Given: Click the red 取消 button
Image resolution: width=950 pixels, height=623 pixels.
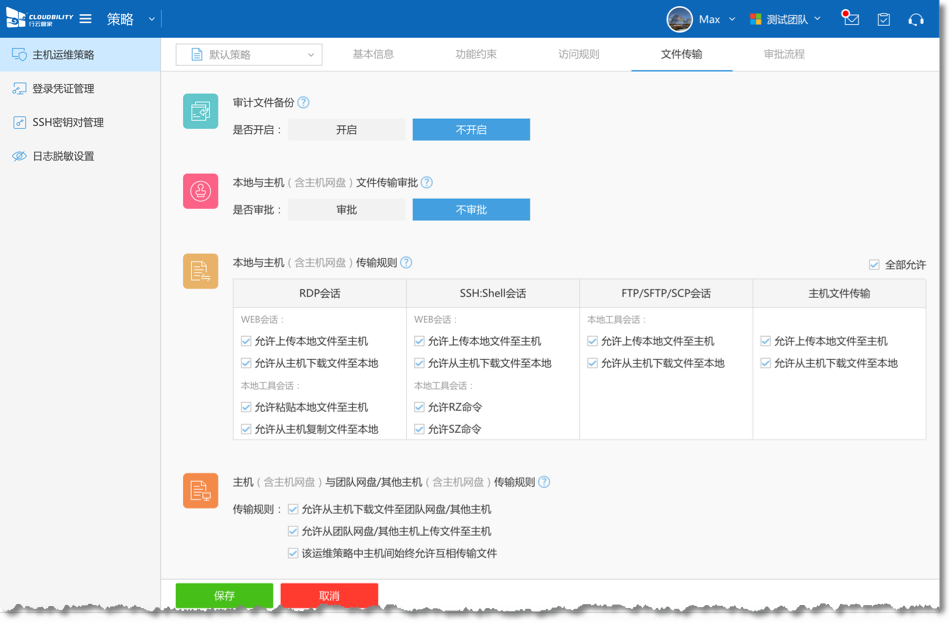Looking at the screenshot, I should click(329, 595).
